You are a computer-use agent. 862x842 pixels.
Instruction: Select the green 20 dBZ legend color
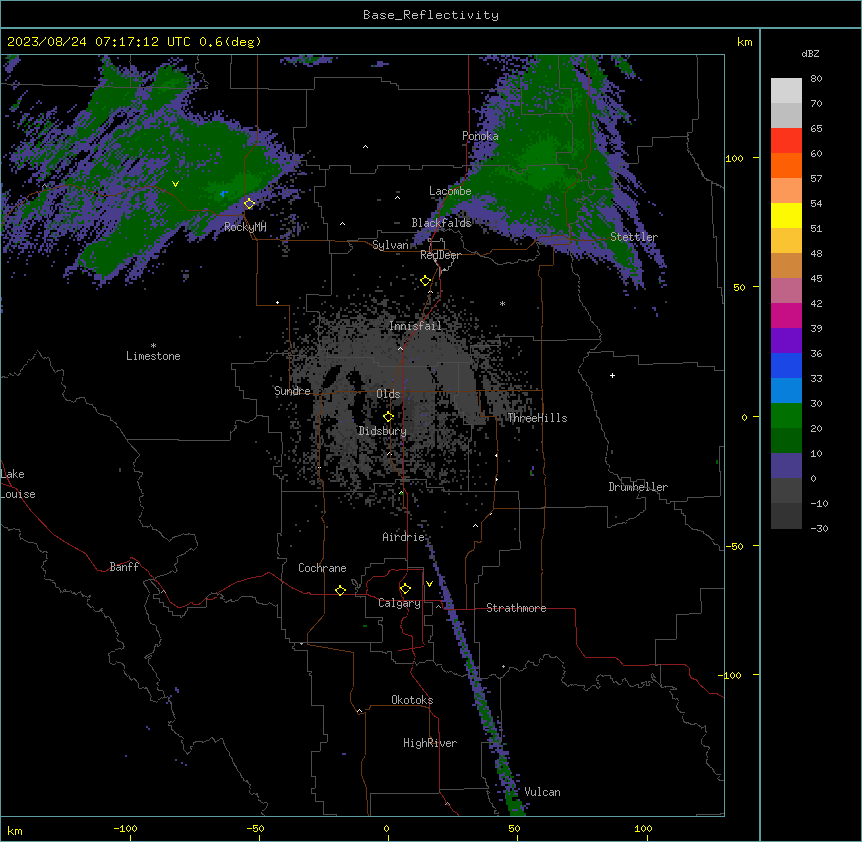[x=786, y=416]
